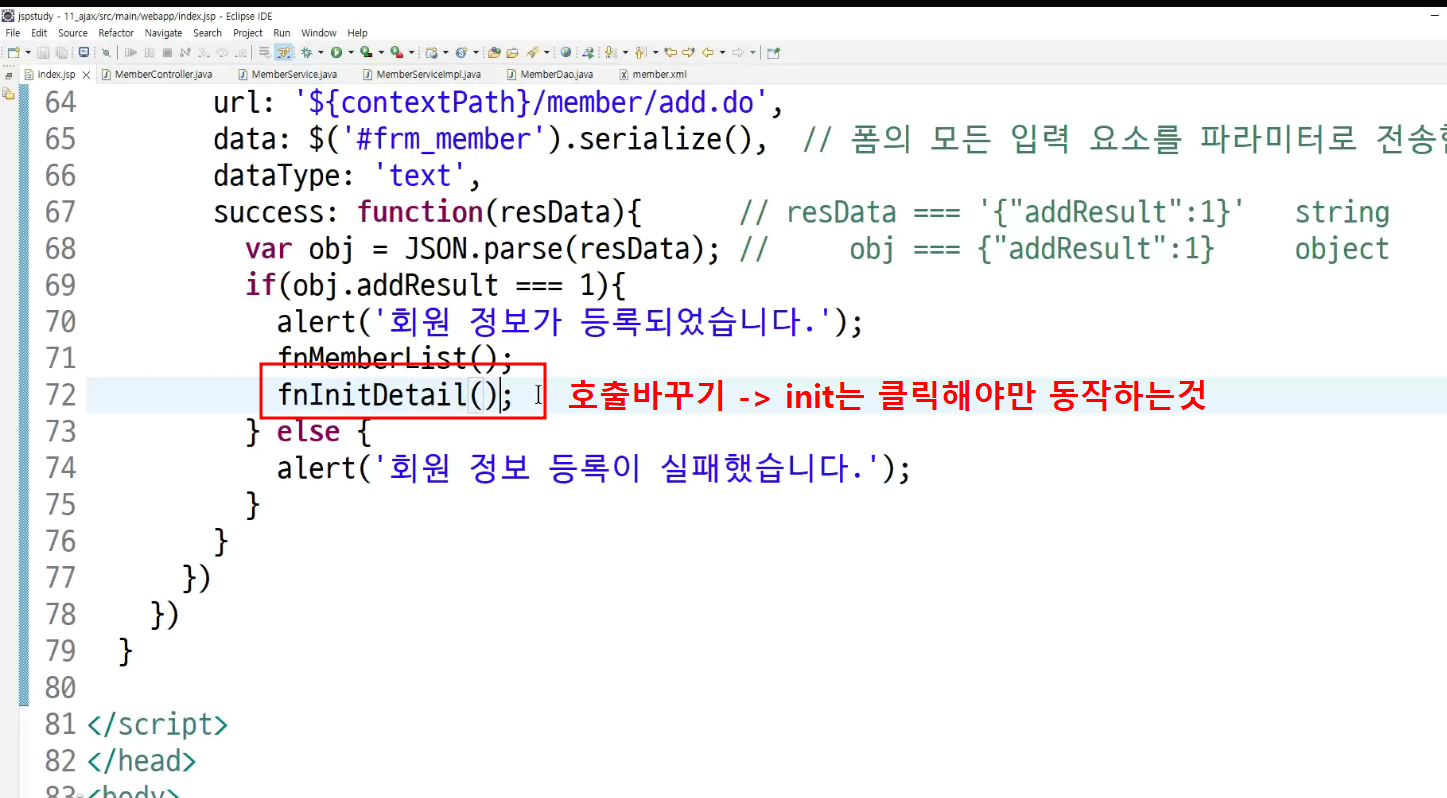Click 'dataType' in the editor on line 66

pos(277,176)
